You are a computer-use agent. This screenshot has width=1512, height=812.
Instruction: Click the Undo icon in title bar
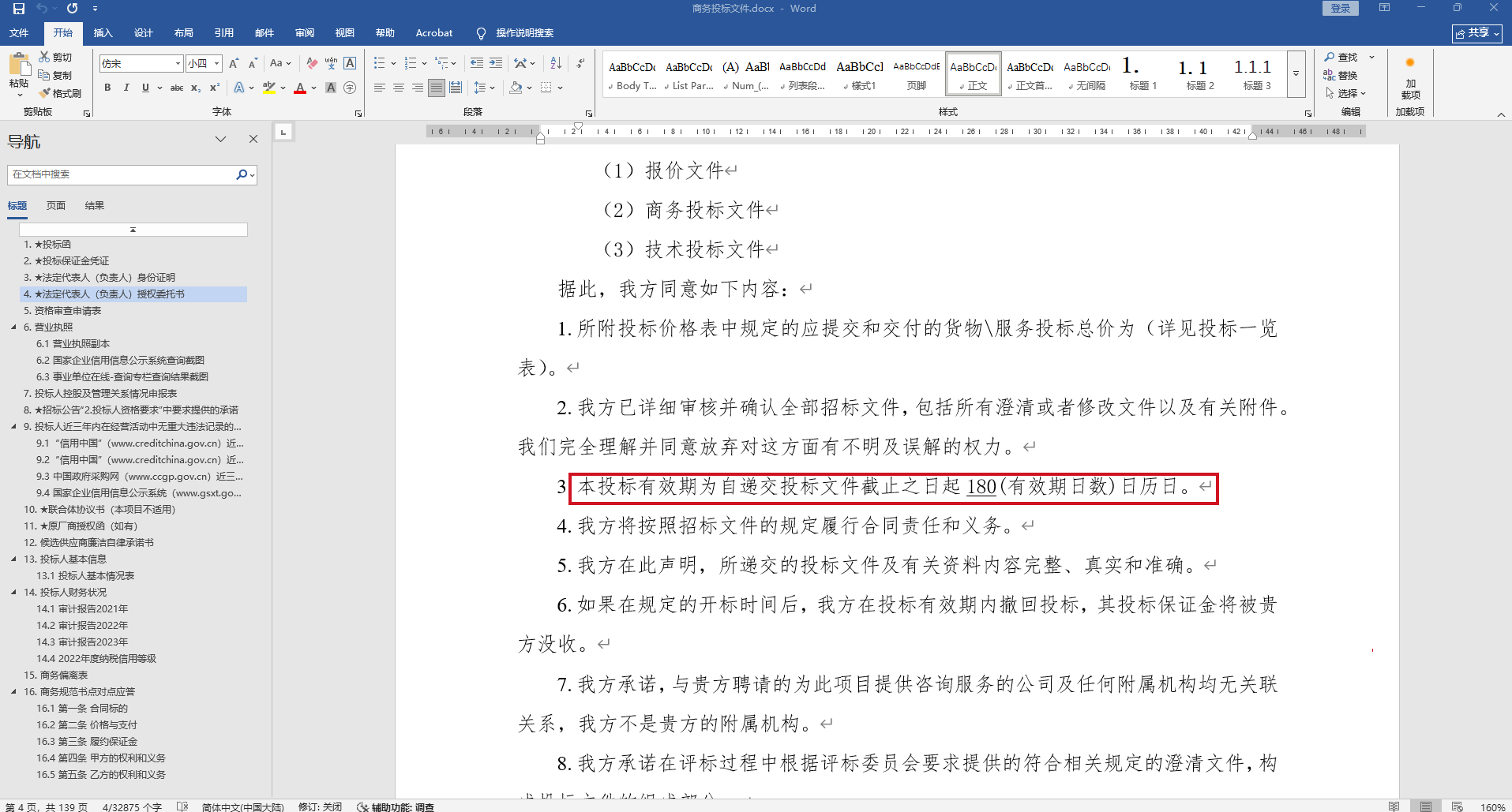coord(42,8)
